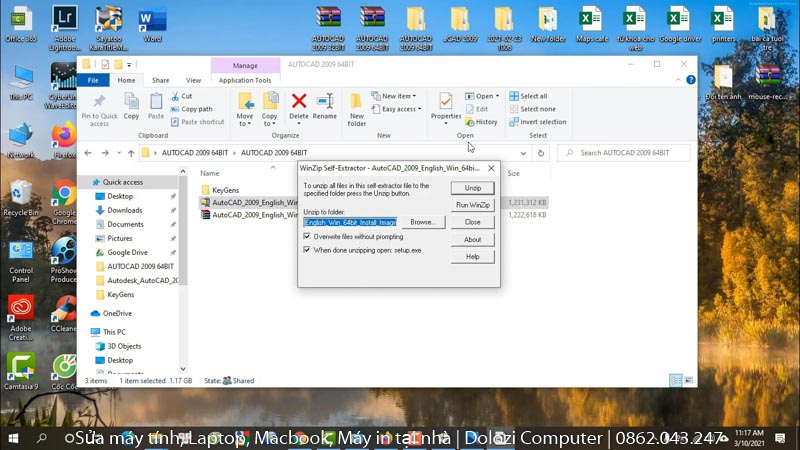Screen dimensions: 800x450
Task: Click Search AUTOCAD 2009 64BIT field
Action: click(624, 153)
